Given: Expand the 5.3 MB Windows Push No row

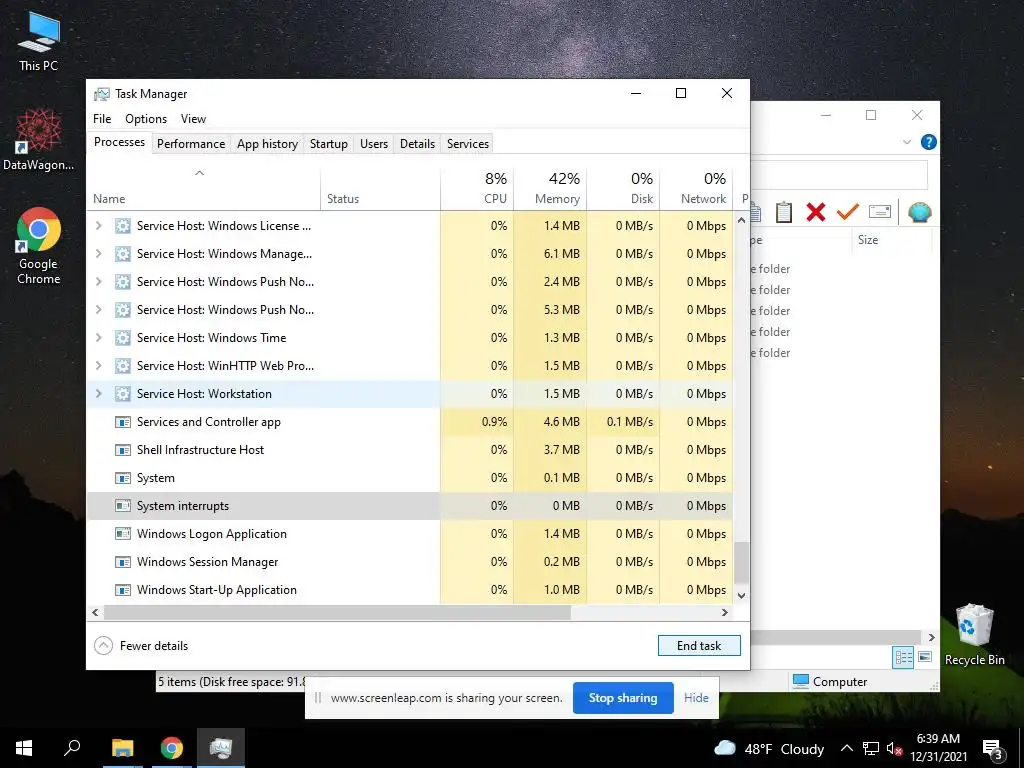Looking at the screenshot, I should point(99,310).
